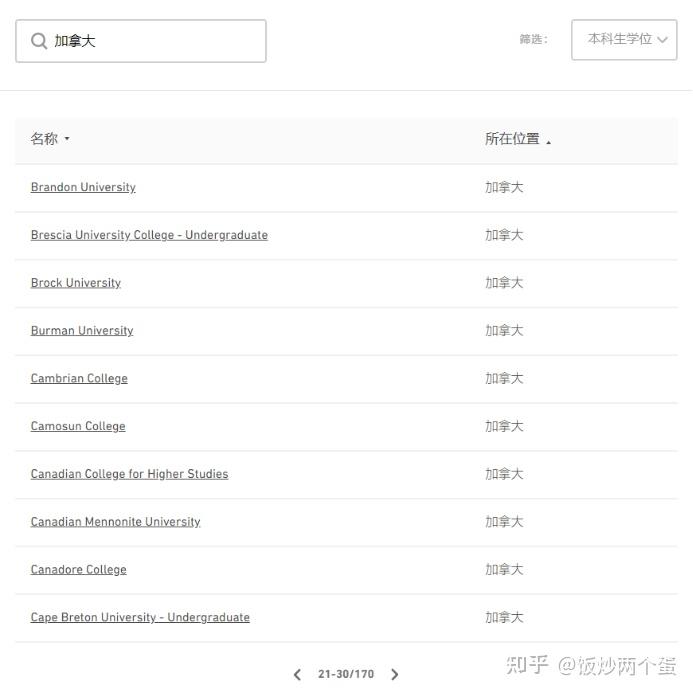Image resolution: width=693 pixels, height=693 pixels.
Task: Focus the search field containing 加拿大
Action: (x=141, y=41)
